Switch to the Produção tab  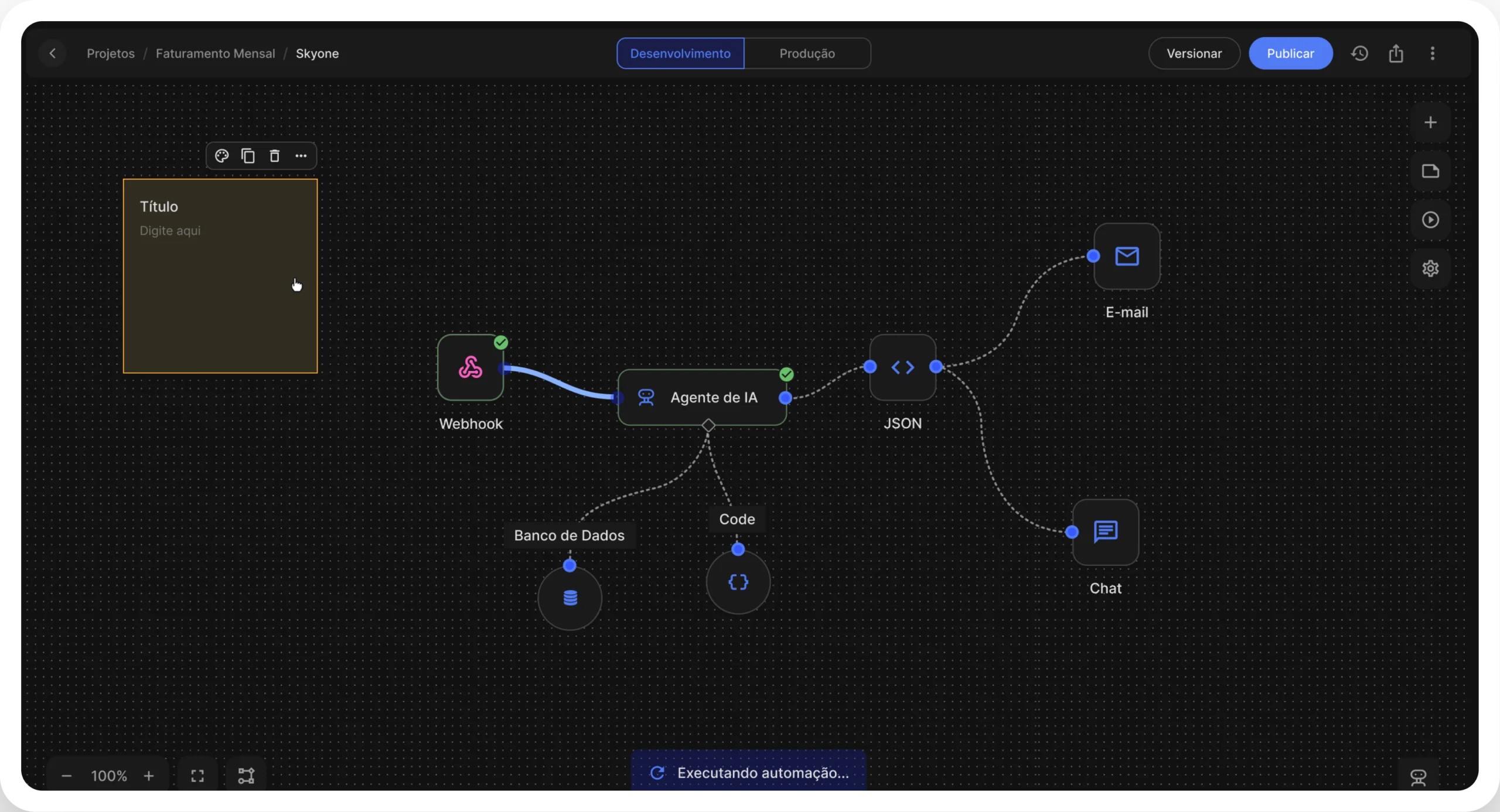[807, 53]
